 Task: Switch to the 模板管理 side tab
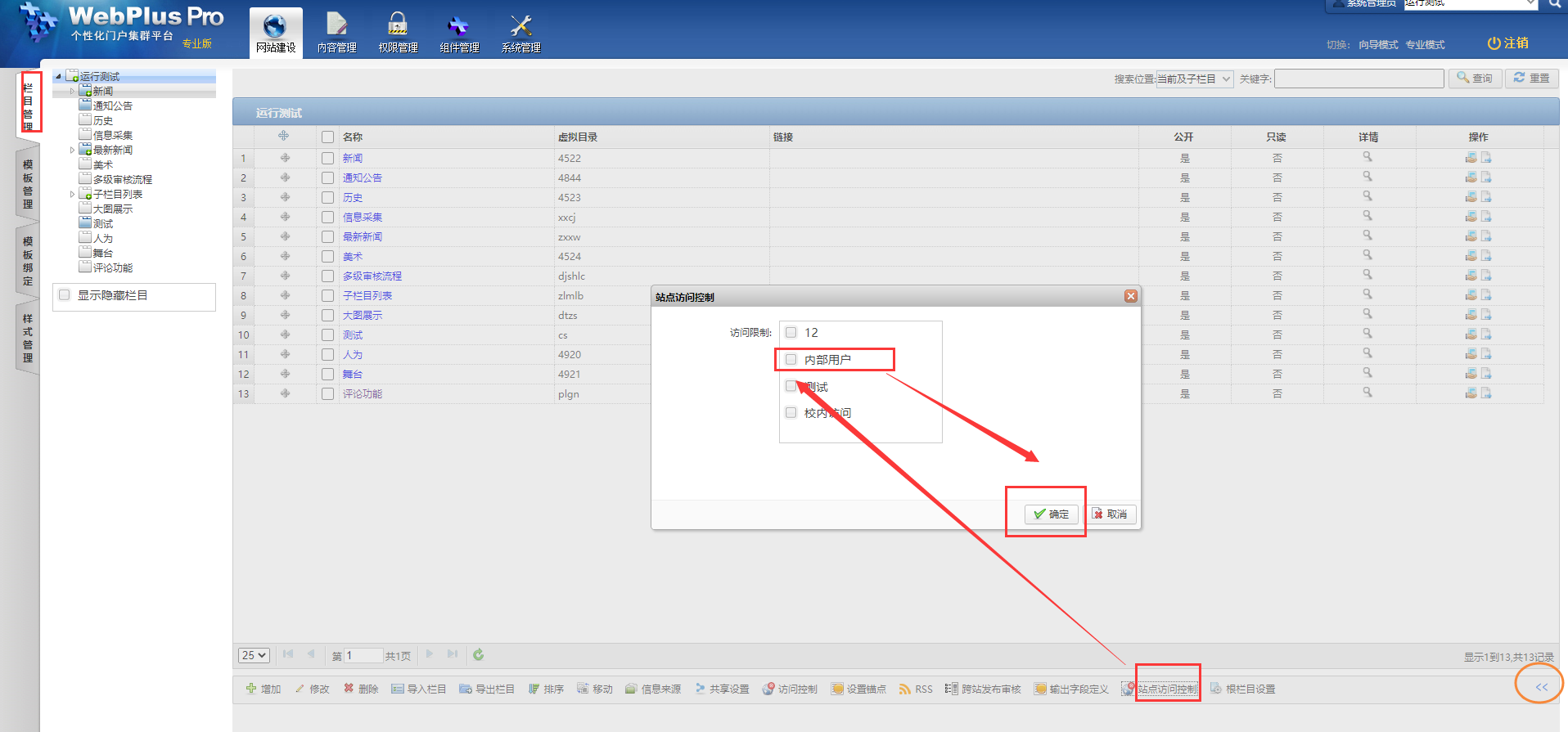[x=28, y=184]
